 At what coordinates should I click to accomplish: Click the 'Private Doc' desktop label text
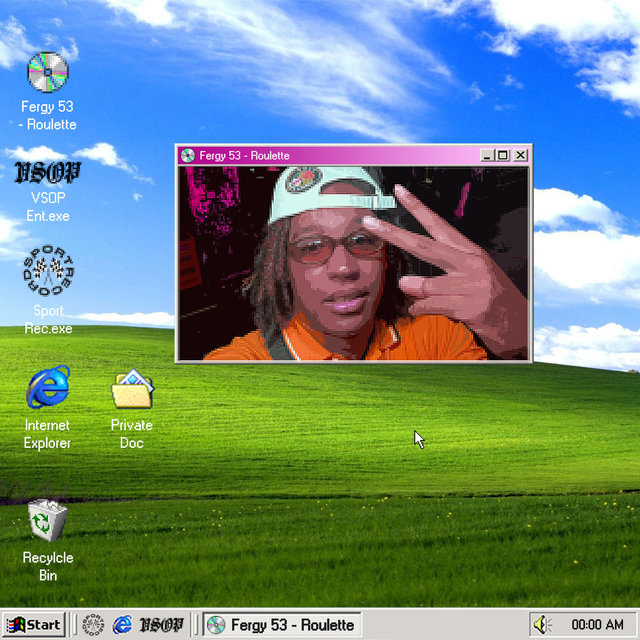pos(132,434)
